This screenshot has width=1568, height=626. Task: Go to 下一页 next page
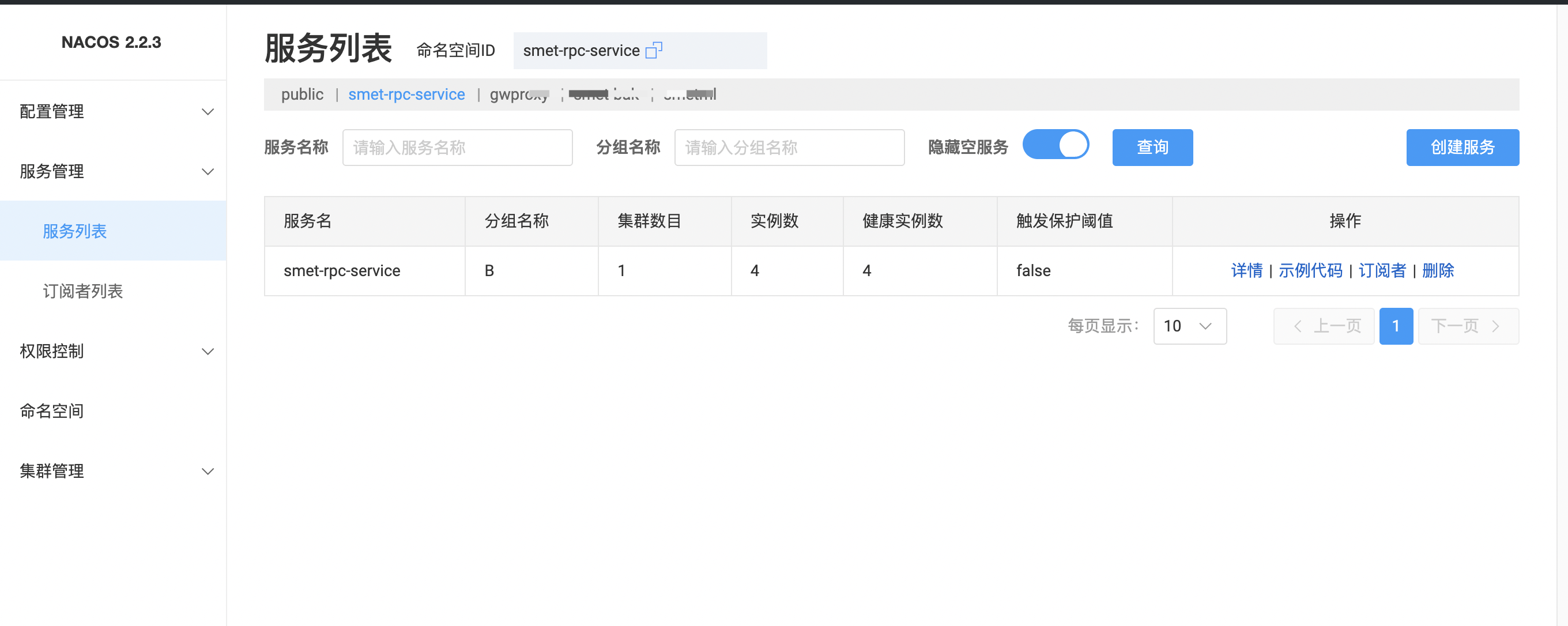1468,326
